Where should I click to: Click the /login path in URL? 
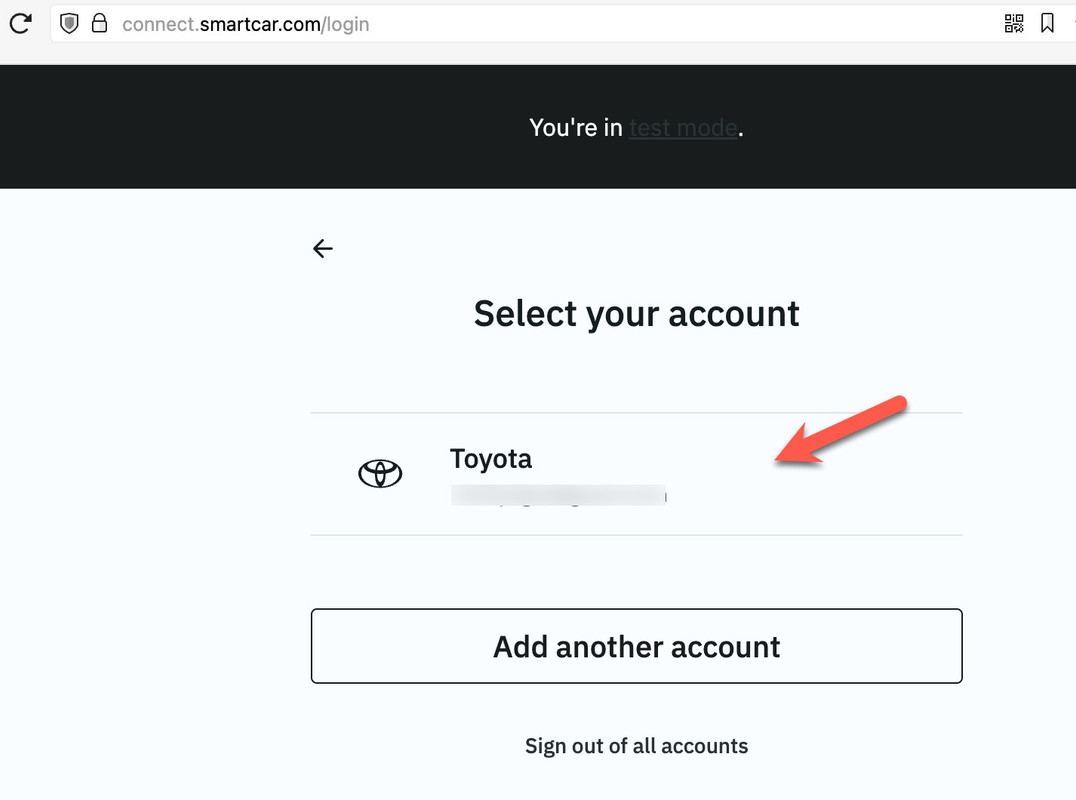pyautogui.click(x=346, y=24)
